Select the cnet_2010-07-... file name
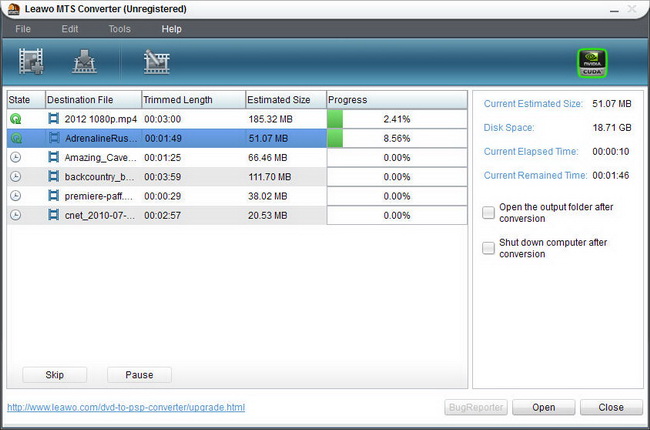Viewport: 650px width, 430px height. pyautogui.click(x=99, y=215)
